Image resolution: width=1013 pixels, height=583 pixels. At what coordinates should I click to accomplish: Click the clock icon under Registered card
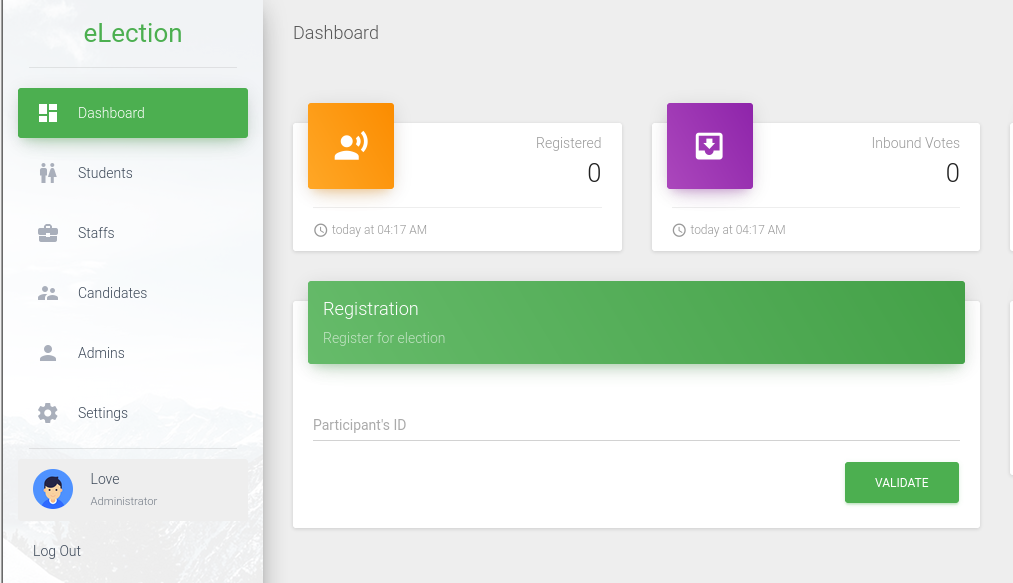tap(320, 230)
